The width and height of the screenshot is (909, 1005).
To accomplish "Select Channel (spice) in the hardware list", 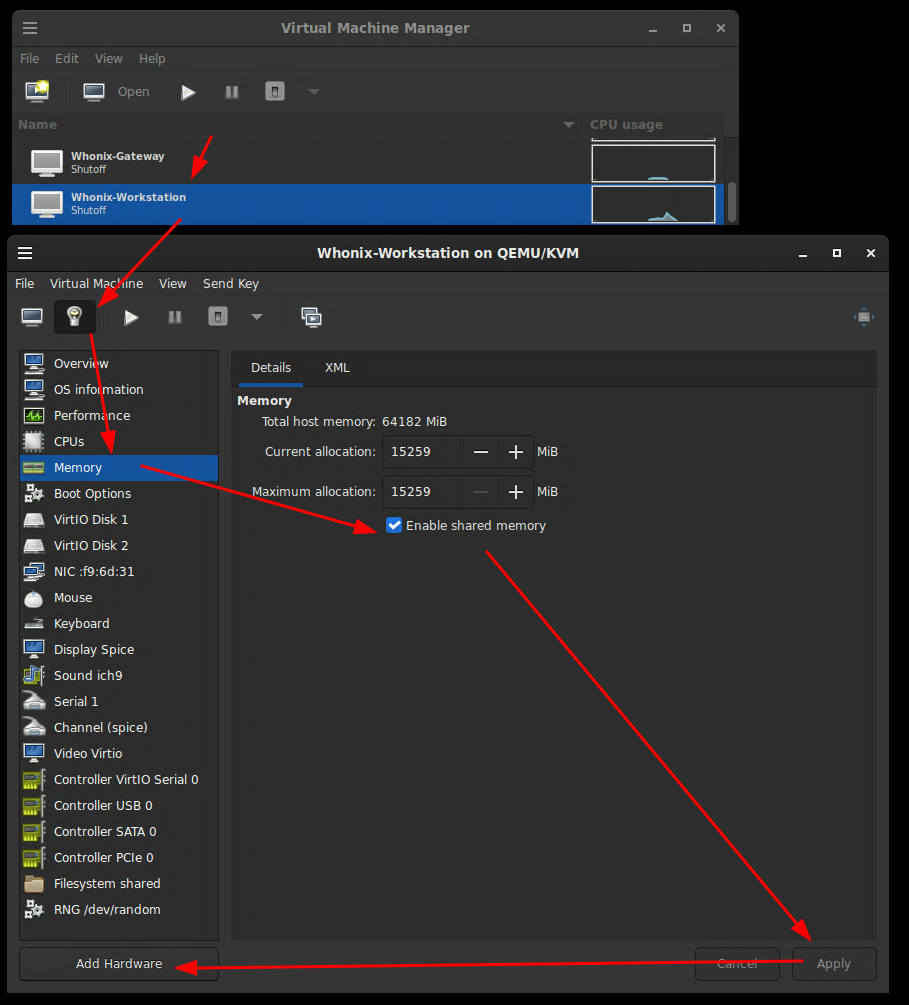I will [x=119, y=727].
